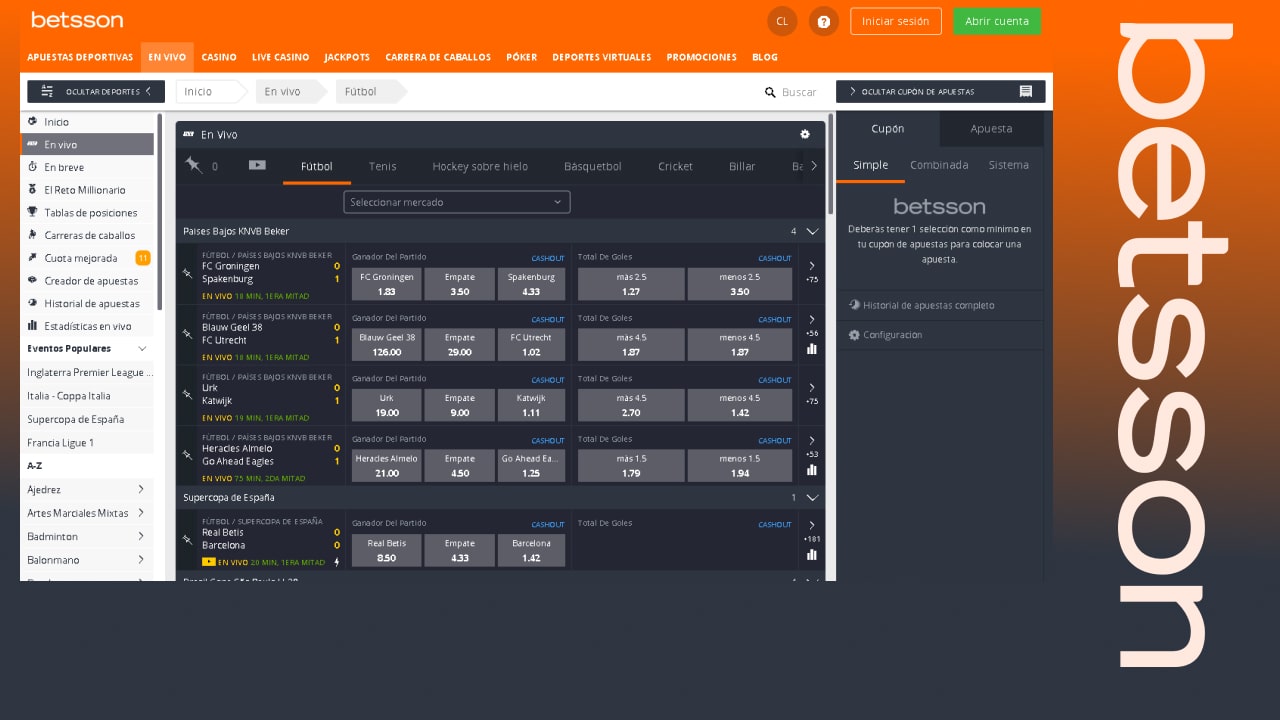Click Historial de apuestas completo icon
The width and height of the screenshot is (1280, 720).
[x=854, y=305]
